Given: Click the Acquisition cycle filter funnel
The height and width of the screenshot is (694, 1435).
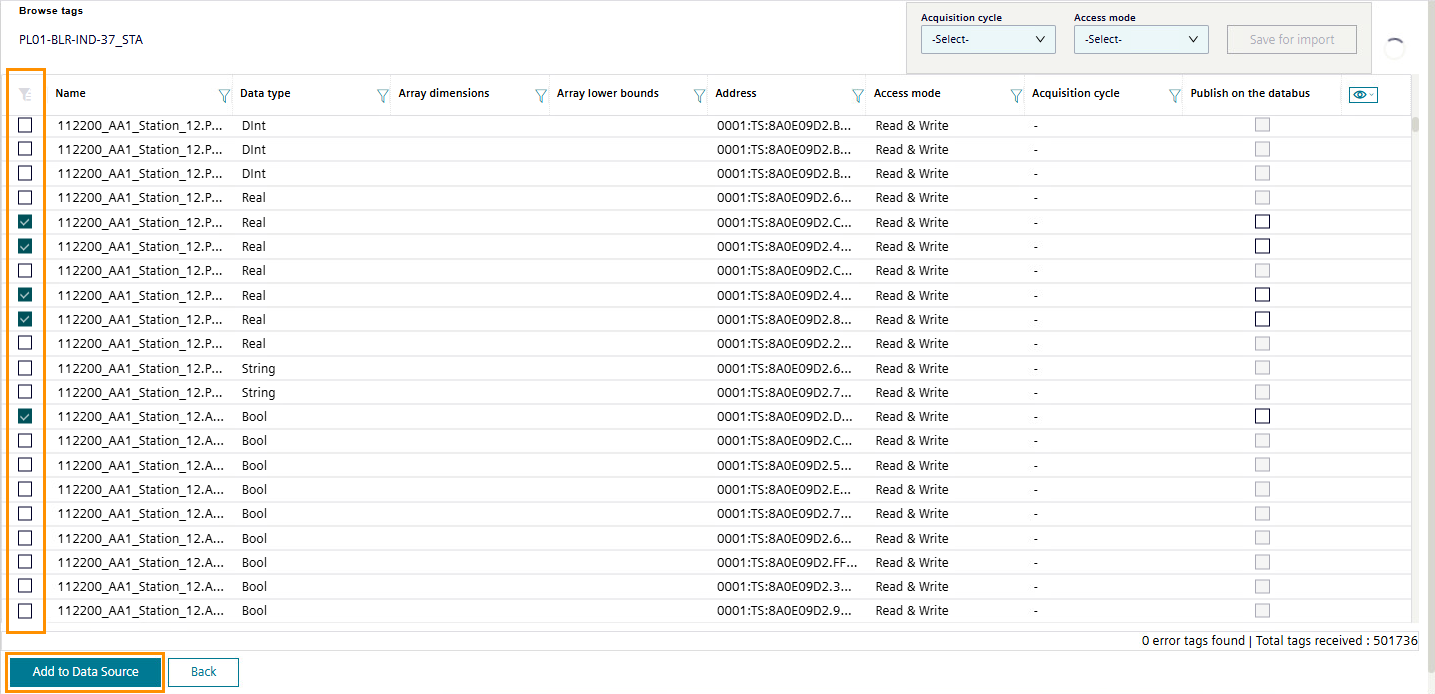Looking at the screenshot, I should coord(1173,94).
